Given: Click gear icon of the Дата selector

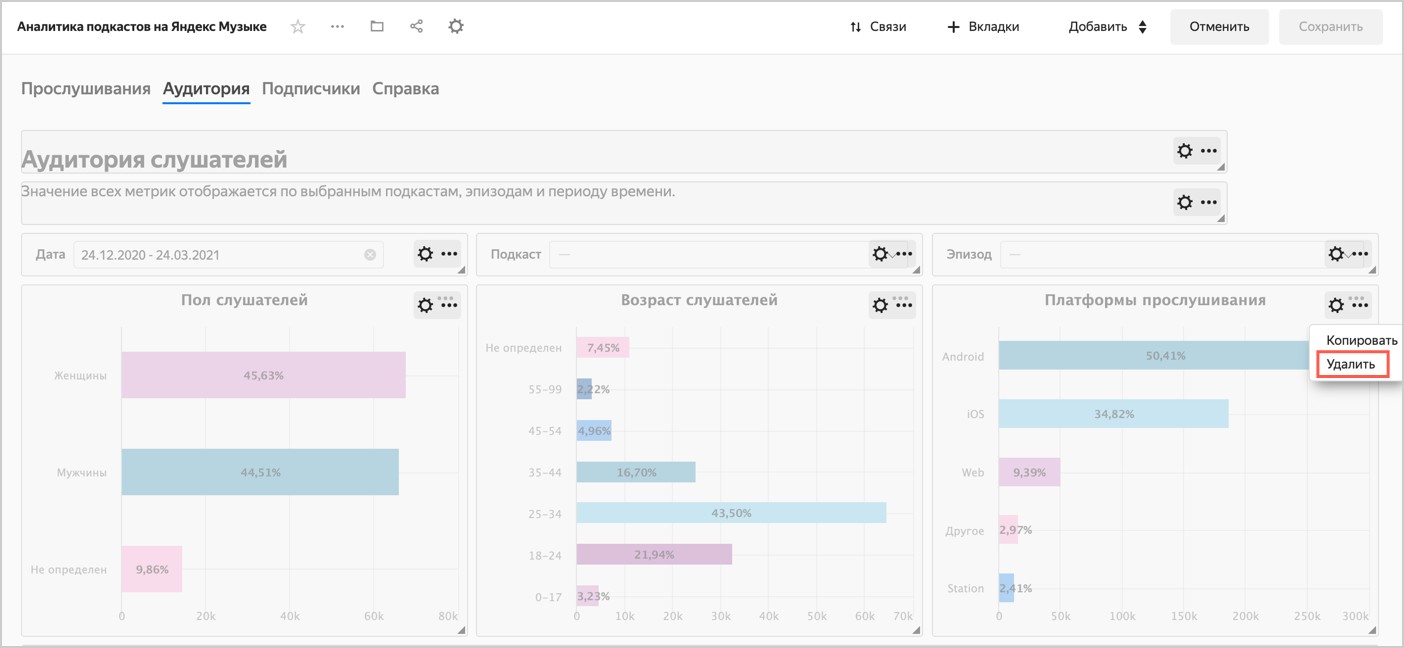Looking at the screenshot, I should click(425, 254).
